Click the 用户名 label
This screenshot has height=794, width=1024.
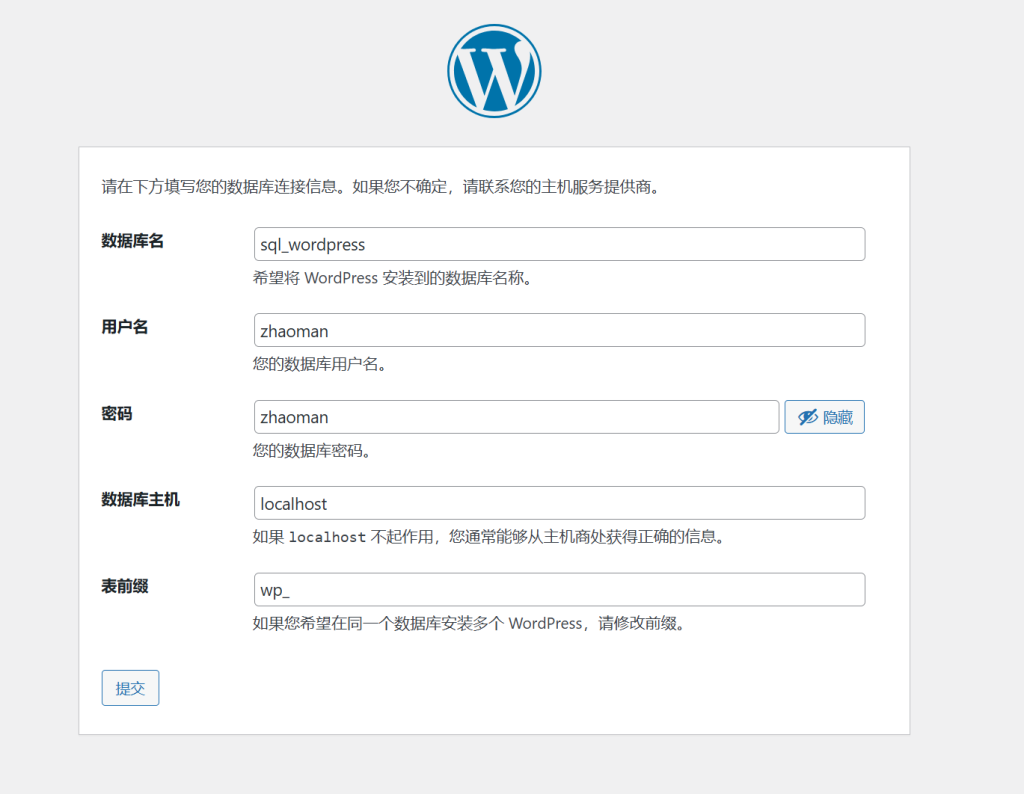(125, 327)
